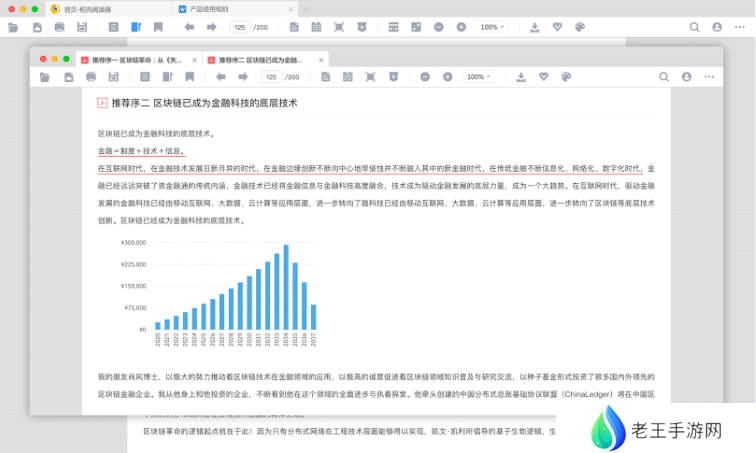756x453 pixels.
Task: Switch to 推荐序一 区块链革命 tab
Action: pyautogui.click(x=137, y=60)
